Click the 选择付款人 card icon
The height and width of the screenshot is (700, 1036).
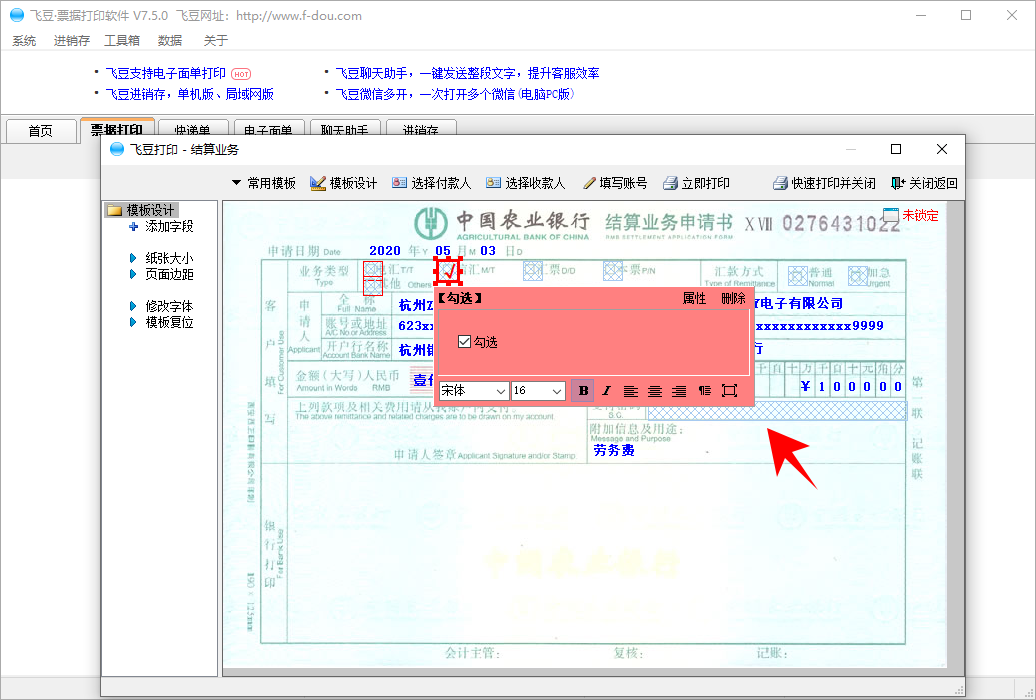coord(399,183)
